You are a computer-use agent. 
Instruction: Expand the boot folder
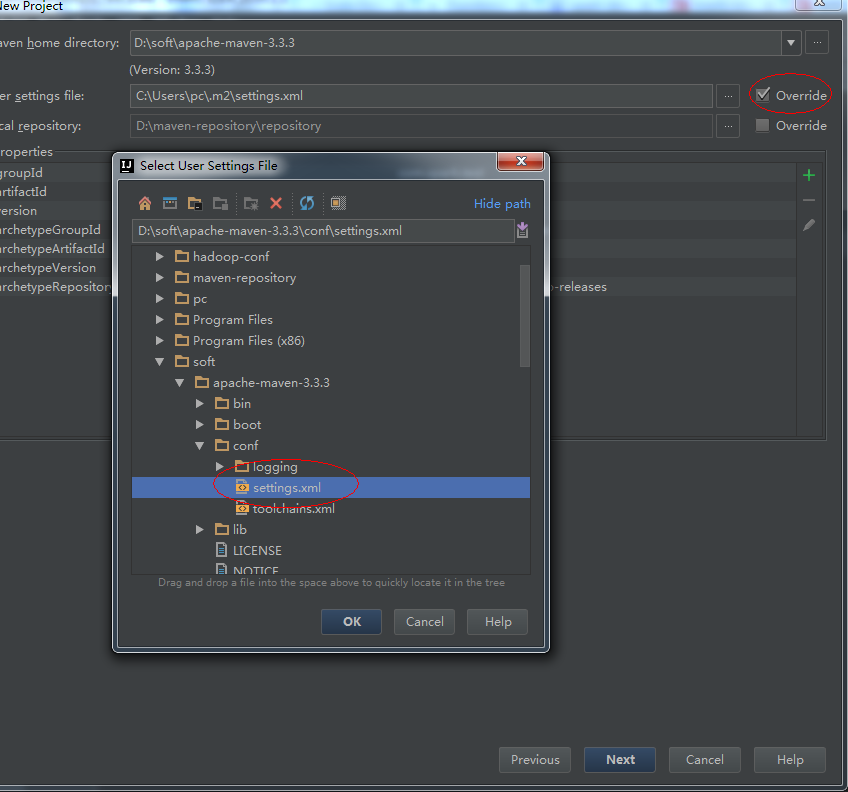[200, 424]
